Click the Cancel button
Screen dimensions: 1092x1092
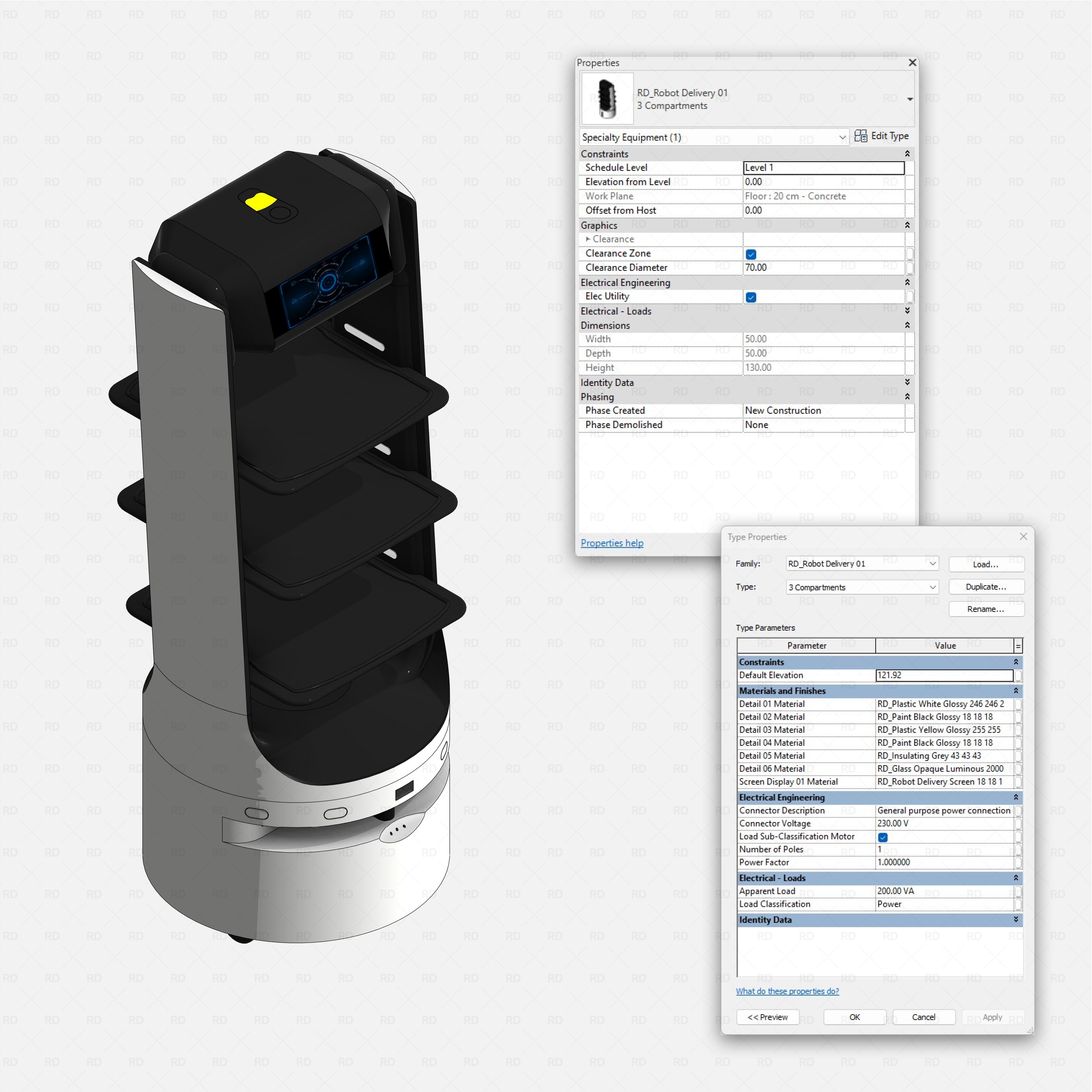(x=923, y=1017)
